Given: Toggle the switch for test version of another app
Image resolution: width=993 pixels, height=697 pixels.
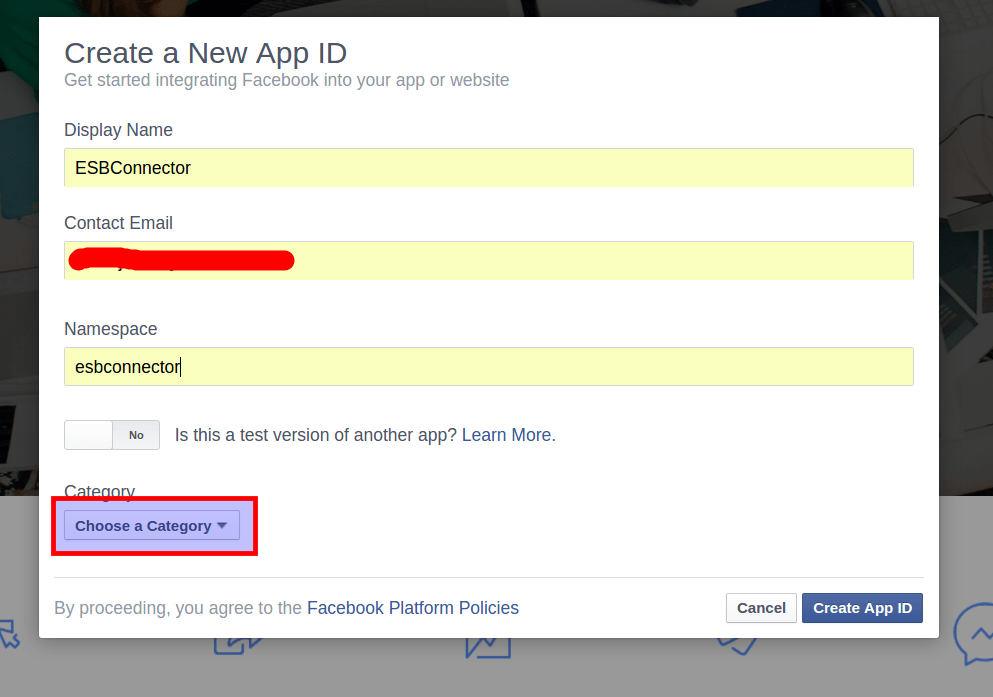Looking at the screenshot, I should [111, 435].
